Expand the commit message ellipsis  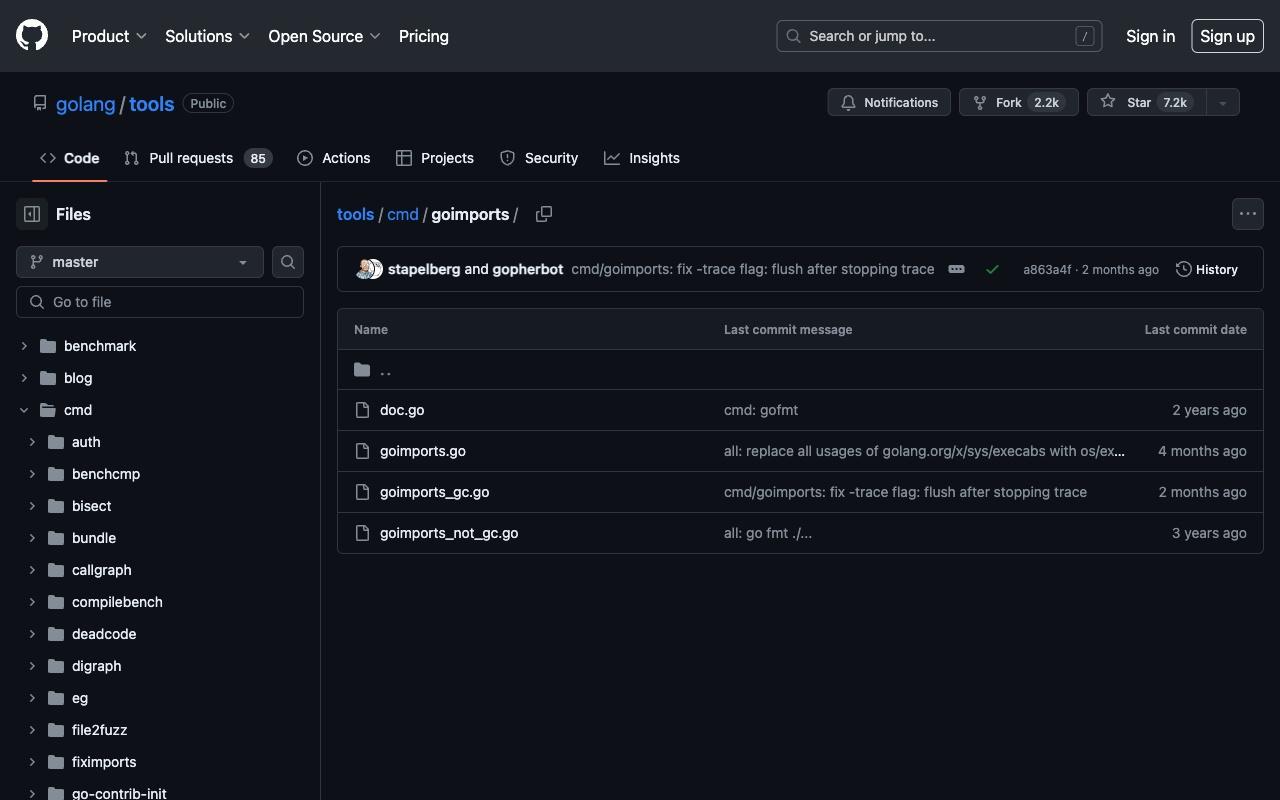pos(956,269)
